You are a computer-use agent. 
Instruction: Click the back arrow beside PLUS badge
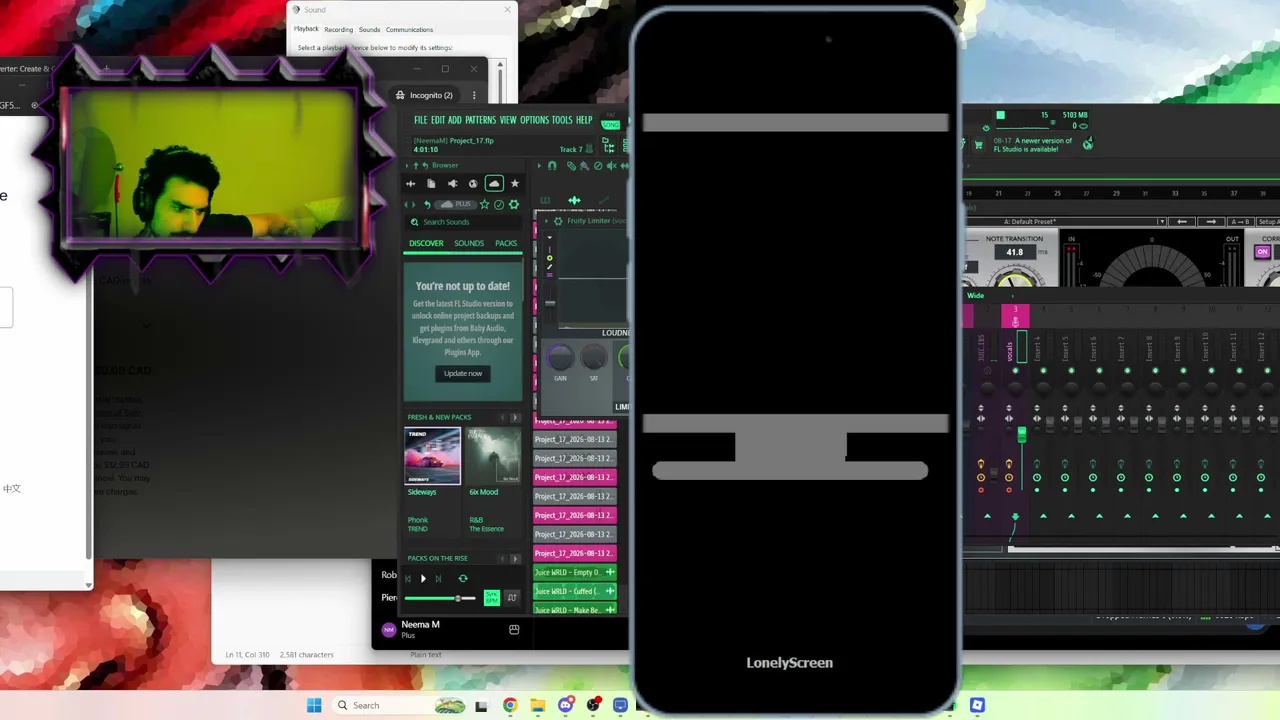(x=427, y=204)
